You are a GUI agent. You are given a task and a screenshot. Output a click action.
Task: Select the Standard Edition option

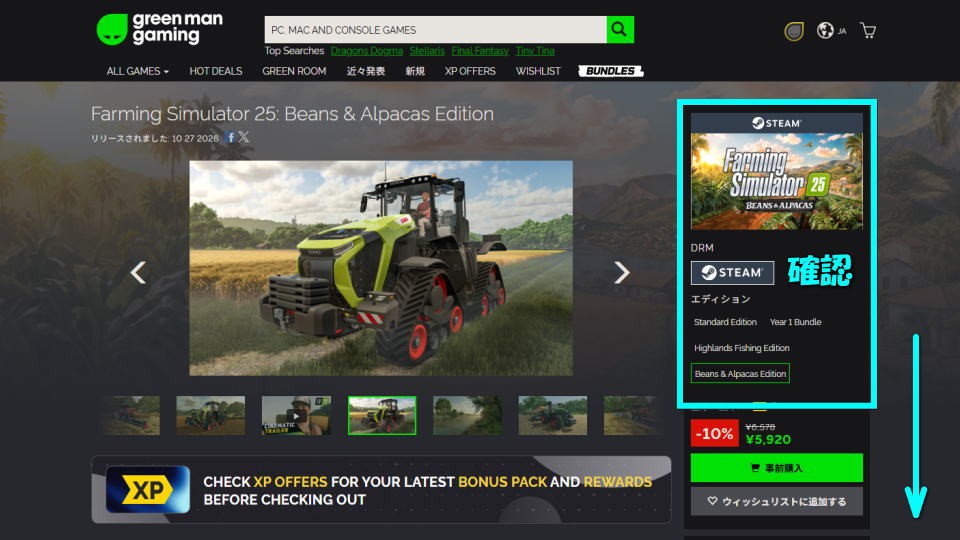click(x=725, y=322)
